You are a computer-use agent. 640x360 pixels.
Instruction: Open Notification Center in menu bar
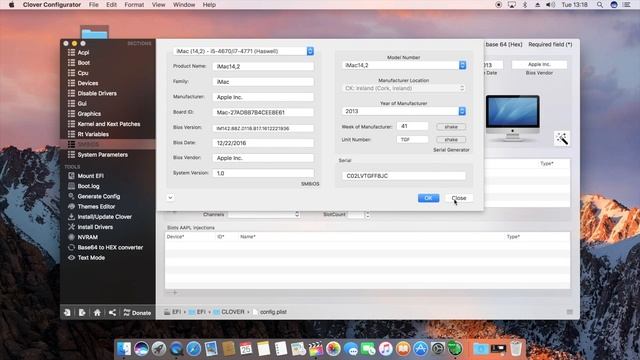627,5
